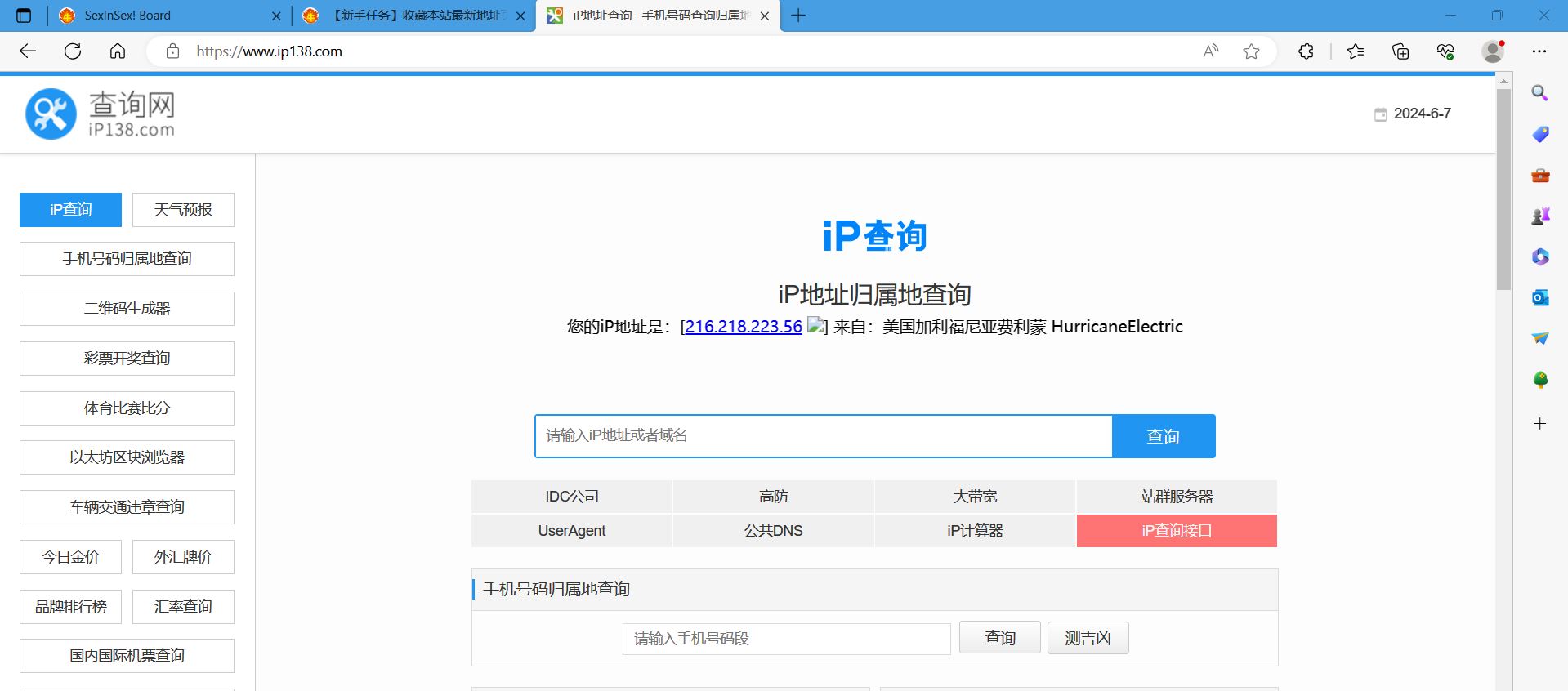Open 今日金价 button

point(70,557)
